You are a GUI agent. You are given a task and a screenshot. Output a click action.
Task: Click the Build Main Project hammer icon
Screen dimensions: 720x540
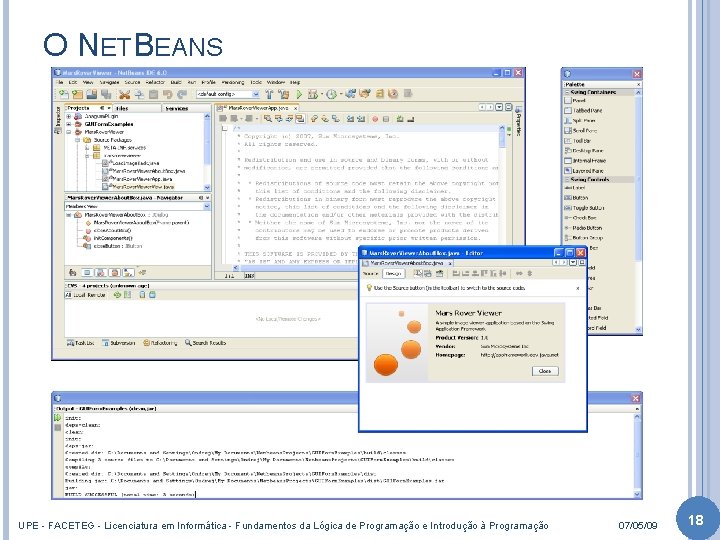point(270,94)
